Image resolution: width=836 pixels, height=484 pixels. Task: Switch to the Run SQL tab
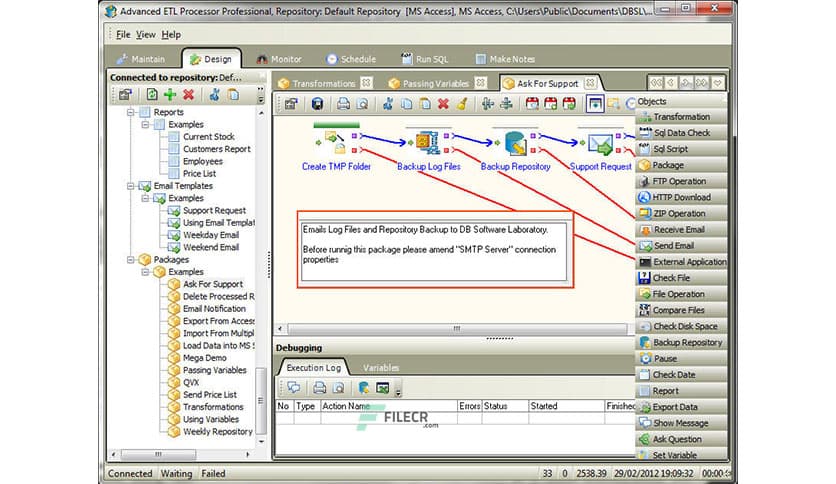click(425, 59)
